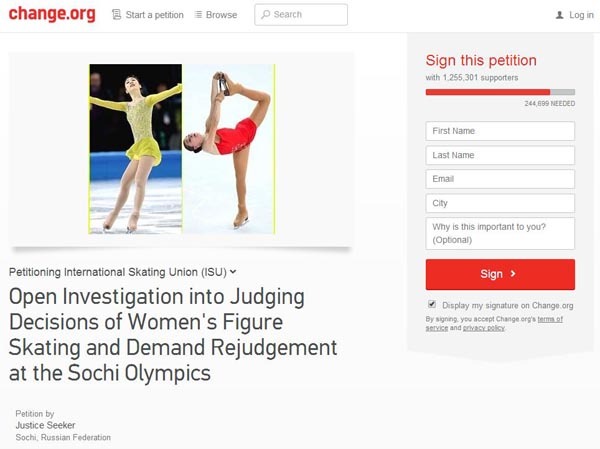
Task: Click the change.org logo
Action: point(52,15)
